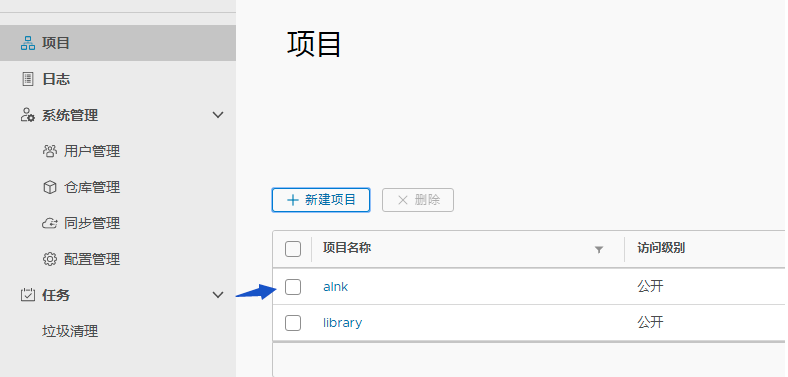Click the 同步管理 cloud icon

click(x=50, y=223)
